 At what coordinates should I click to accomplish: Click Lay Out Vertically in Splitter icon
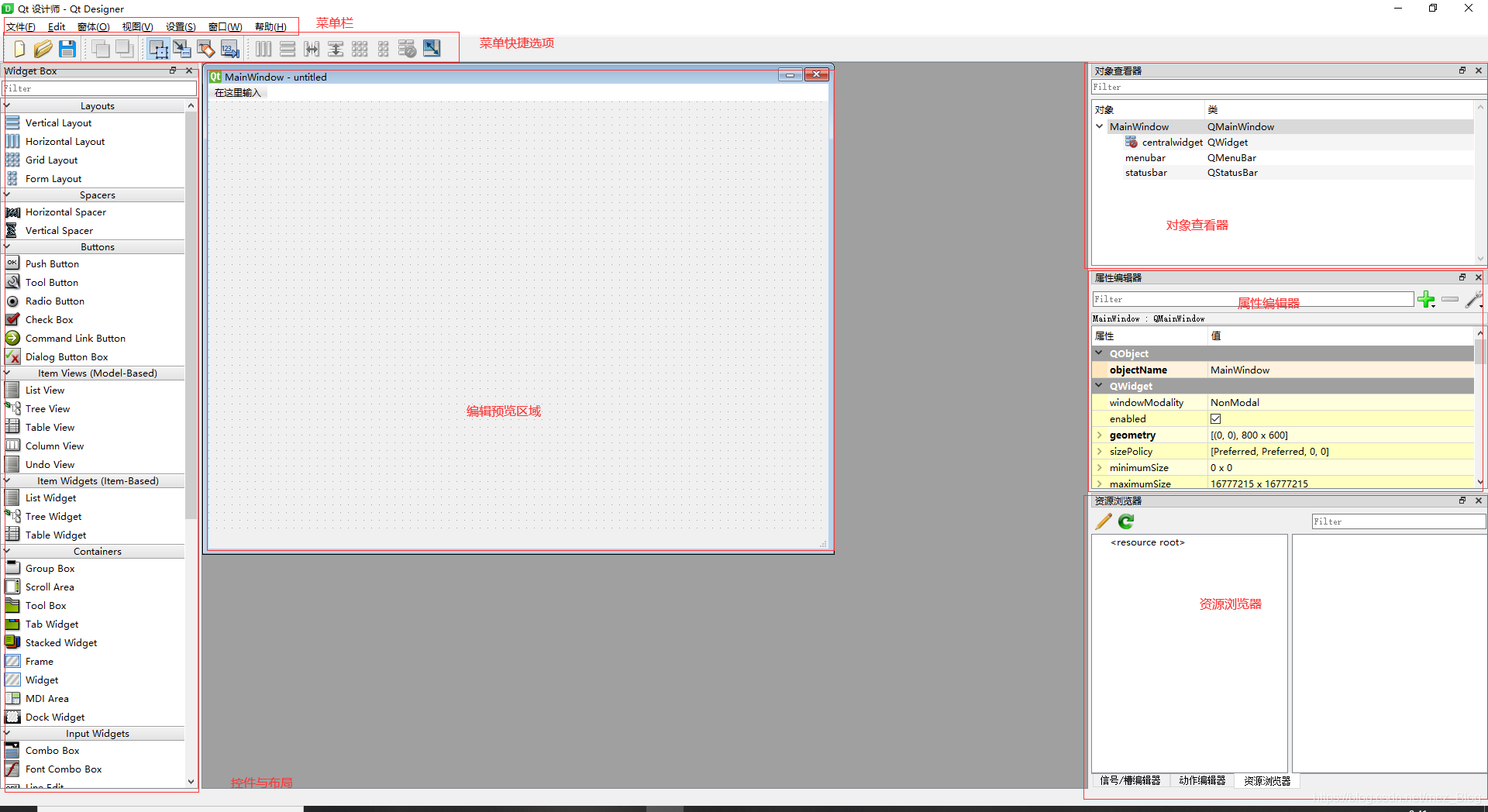[336, 49]
